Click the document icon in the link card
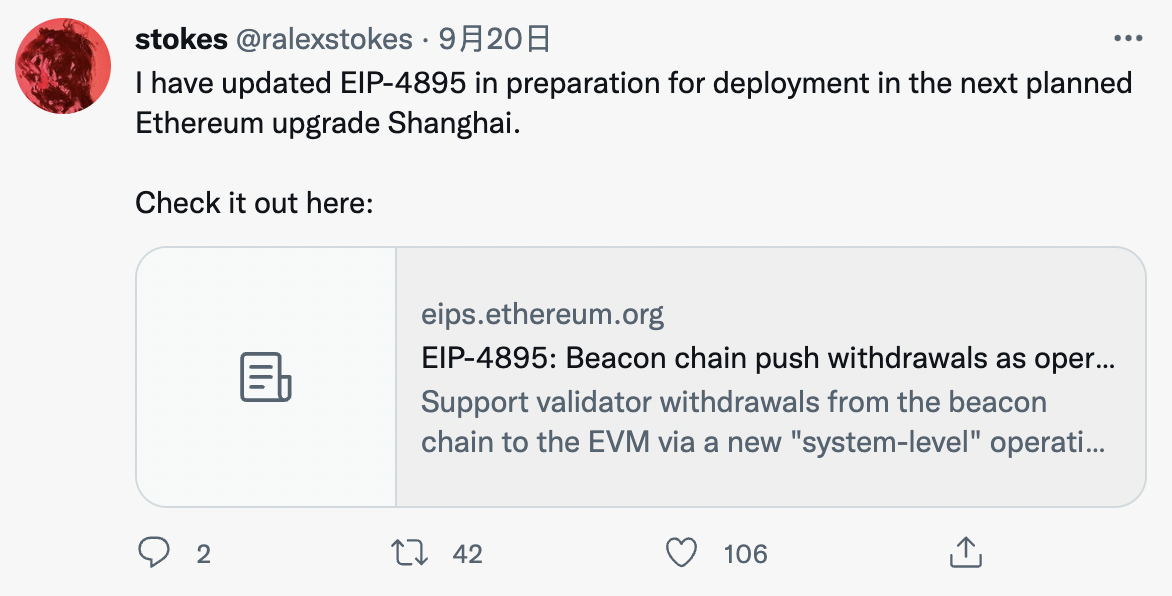The width and height of the screenshot is (1172, 596). [x=265, y=377]
